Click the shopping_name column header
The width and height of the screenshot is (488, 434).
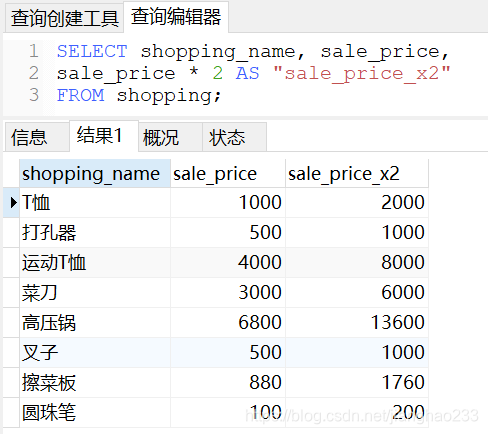click(x=95, y=173)
